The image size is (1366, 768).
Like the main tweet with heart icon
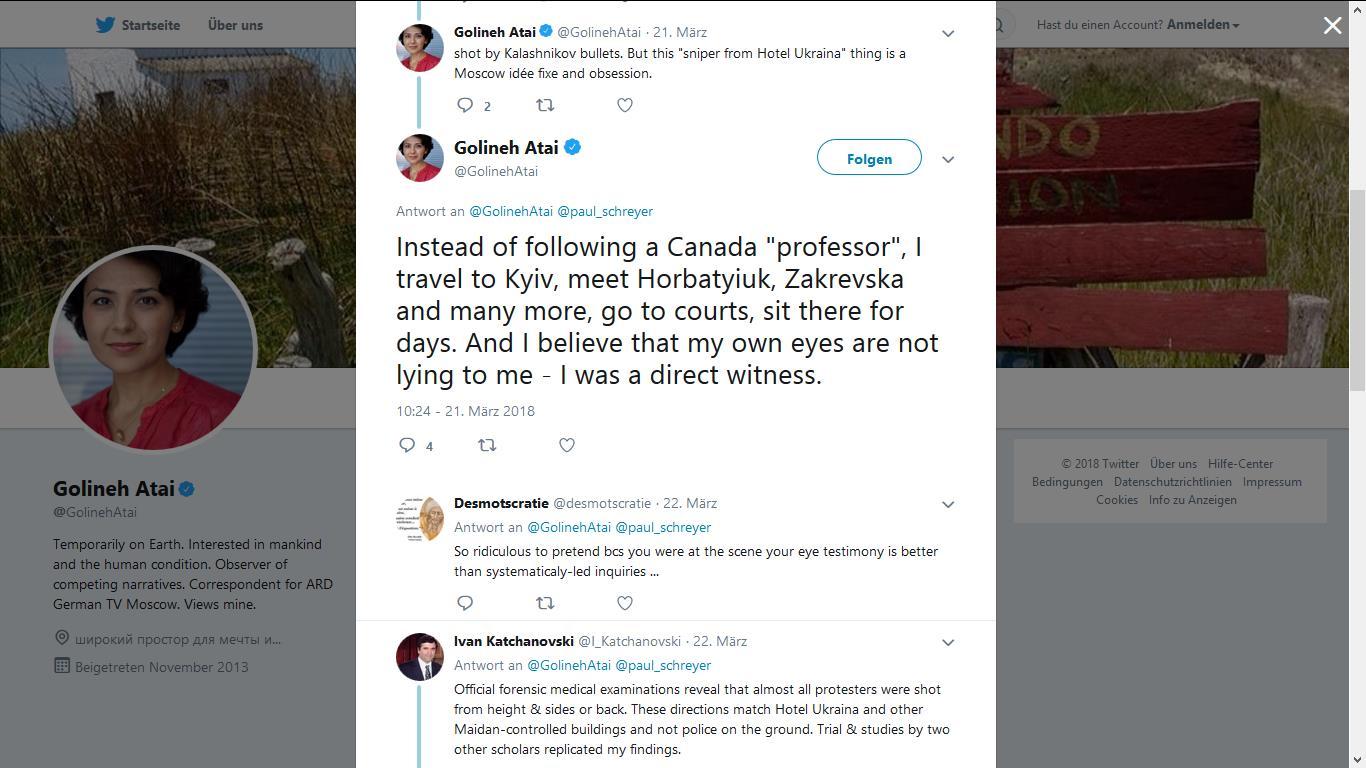point(567,445)
